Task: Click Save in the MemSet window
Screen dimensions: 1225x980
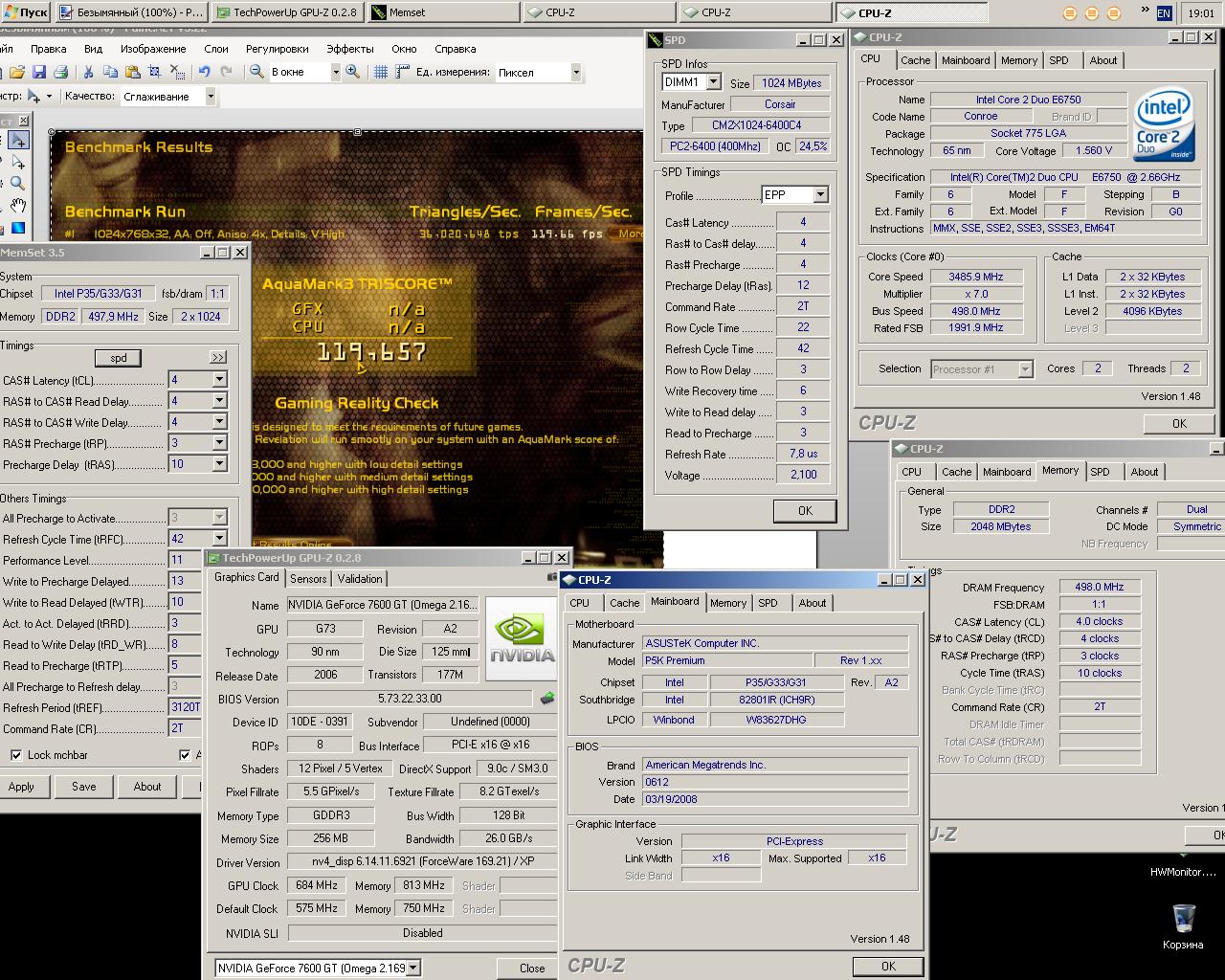Action: point(84,787)
